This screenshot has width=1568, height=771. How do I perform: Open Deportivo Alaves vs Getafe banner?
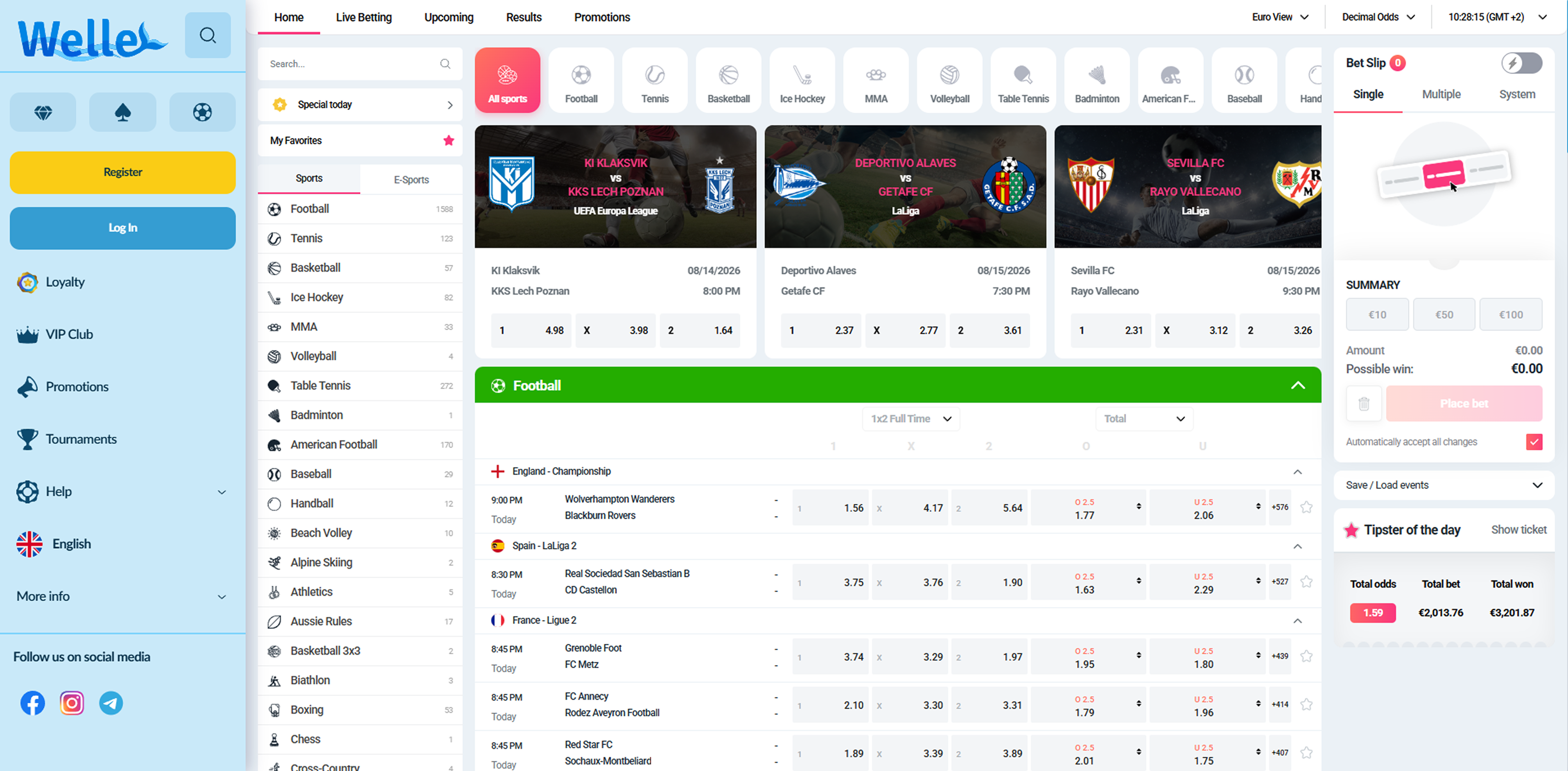(x=905, y=186)
